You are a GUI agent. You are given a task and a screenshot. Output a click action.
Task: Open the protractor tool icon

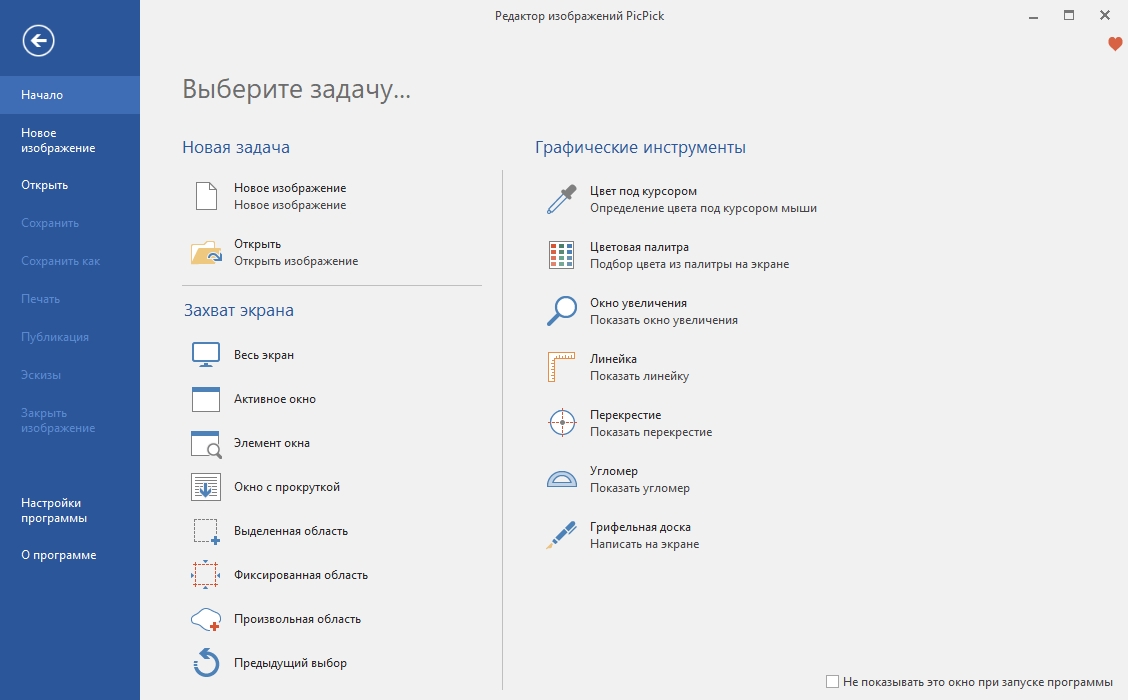tap(562, 479)
